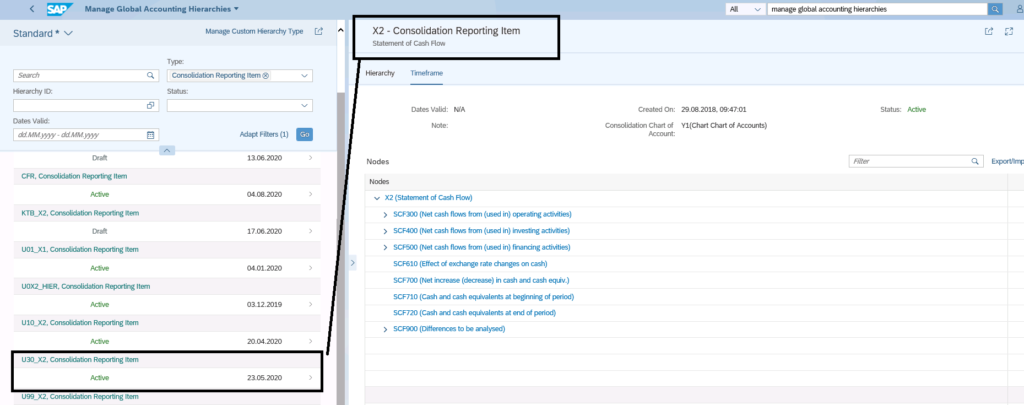This screenshot has width=1024, height=405.
Task: Open calendar picker for Dates Valid
Action: [151, 134]
